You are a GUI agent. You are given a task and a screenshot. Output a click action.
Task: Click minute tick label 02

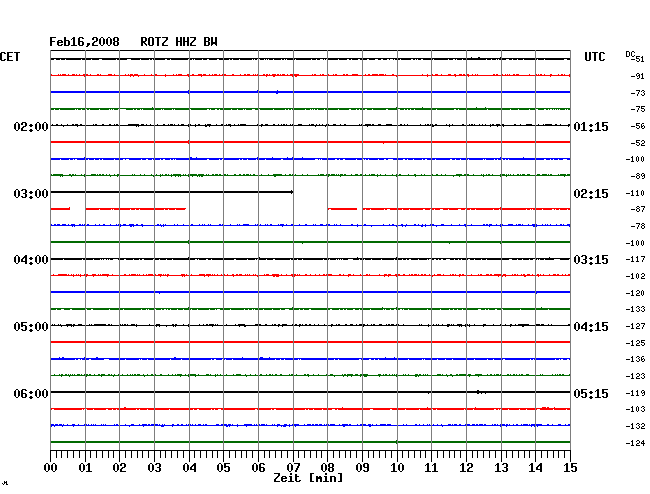[x=119, y=467]
